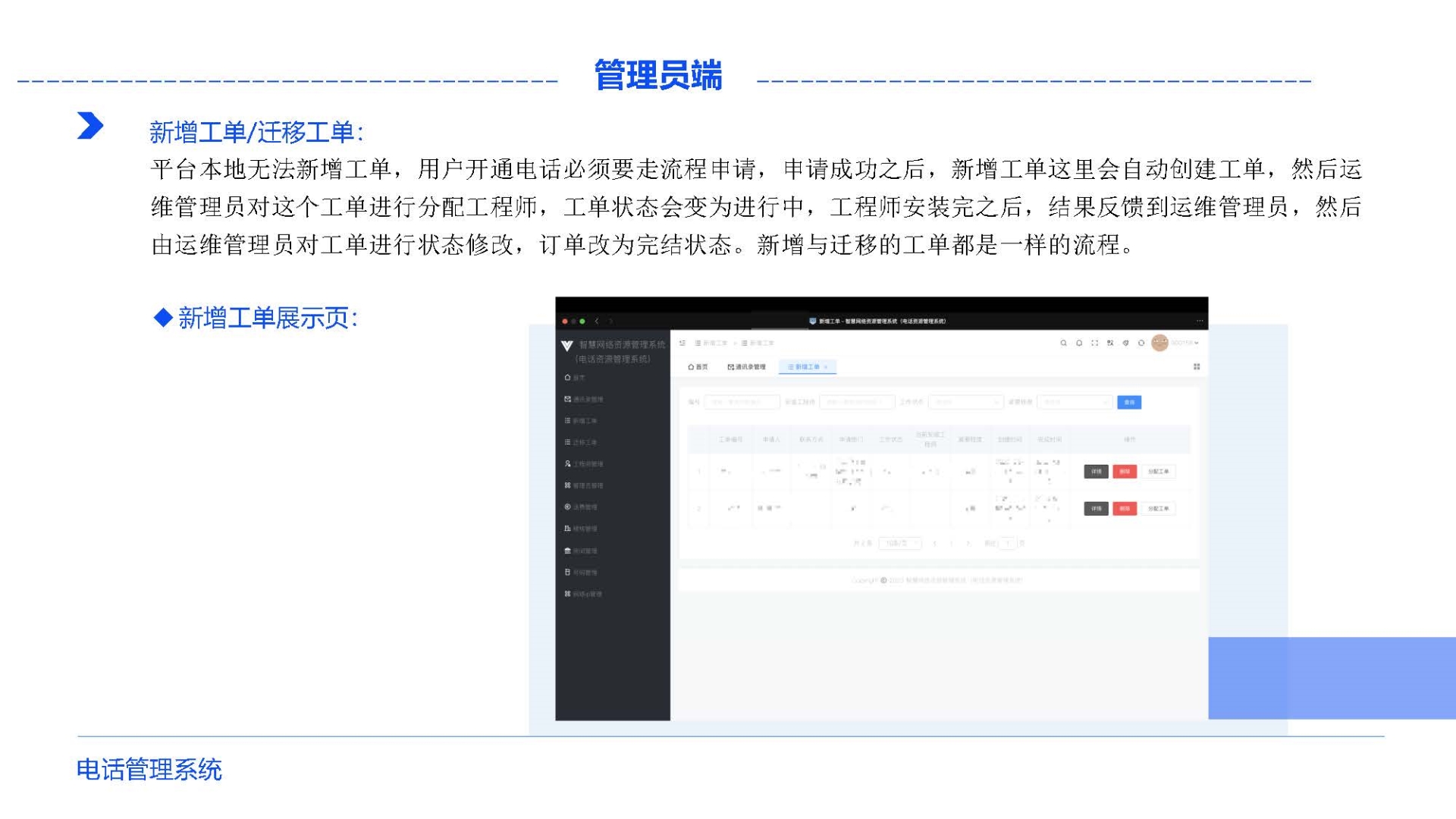Open 迁移工单 in the sidebar menu

[584, 442]
